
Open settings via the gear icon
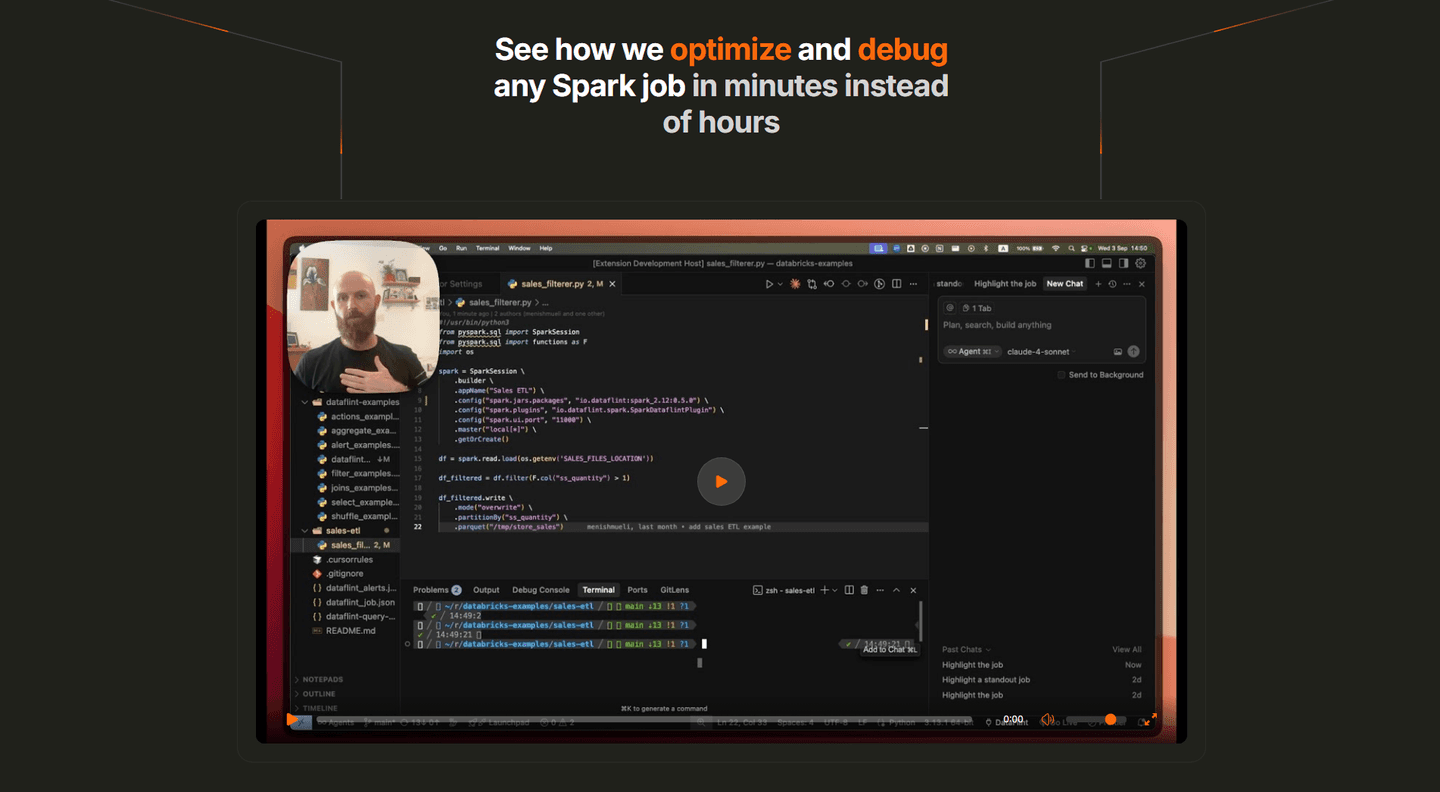(x=1141, y=263)
